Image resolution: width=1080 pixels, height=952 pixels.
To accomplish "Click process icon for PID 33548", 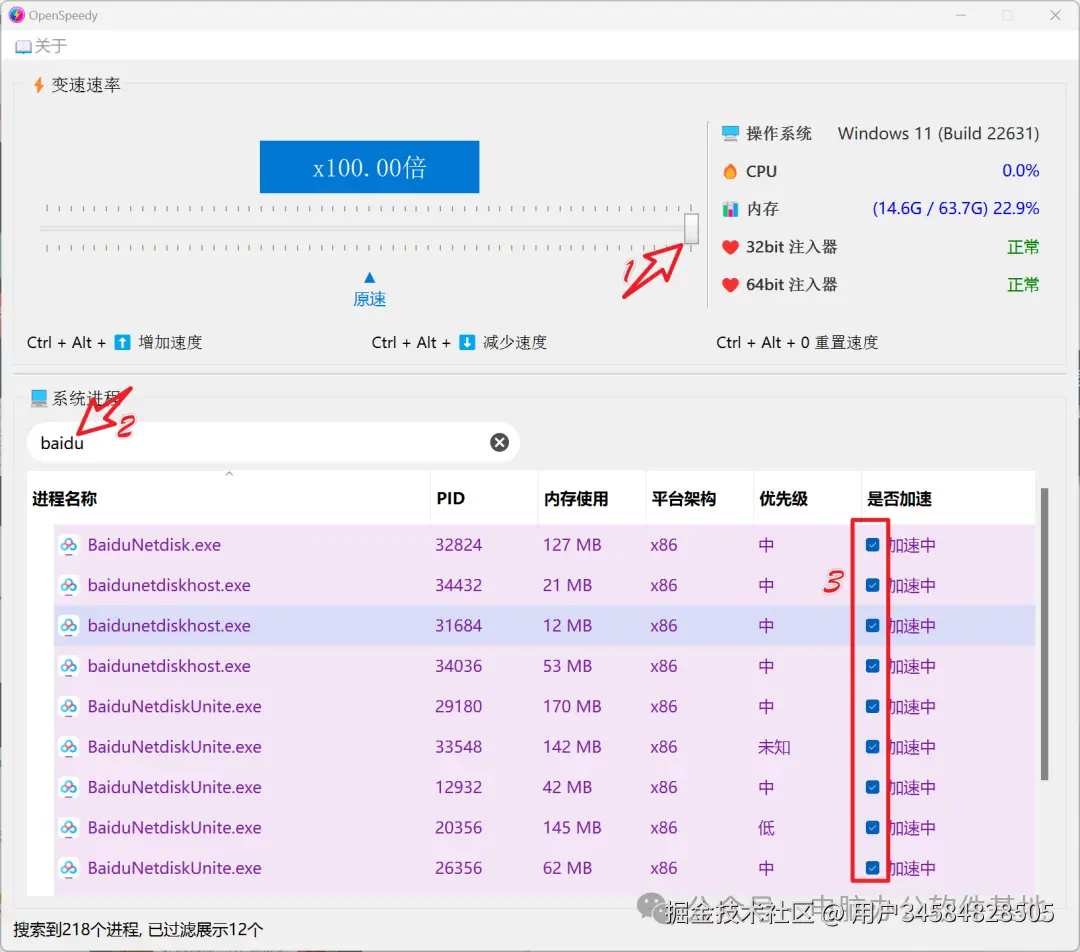I will tap(68, 747).
